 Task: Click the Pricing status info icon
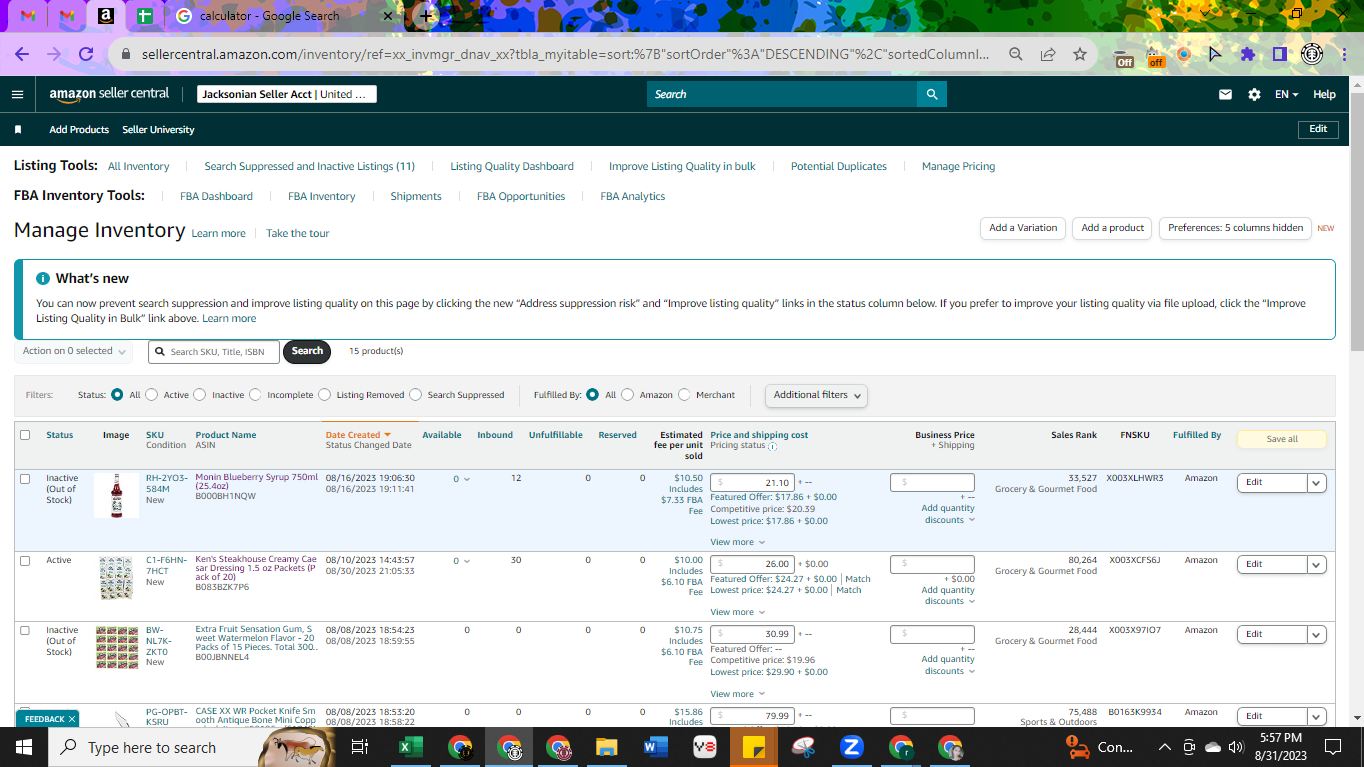(773, 446)
